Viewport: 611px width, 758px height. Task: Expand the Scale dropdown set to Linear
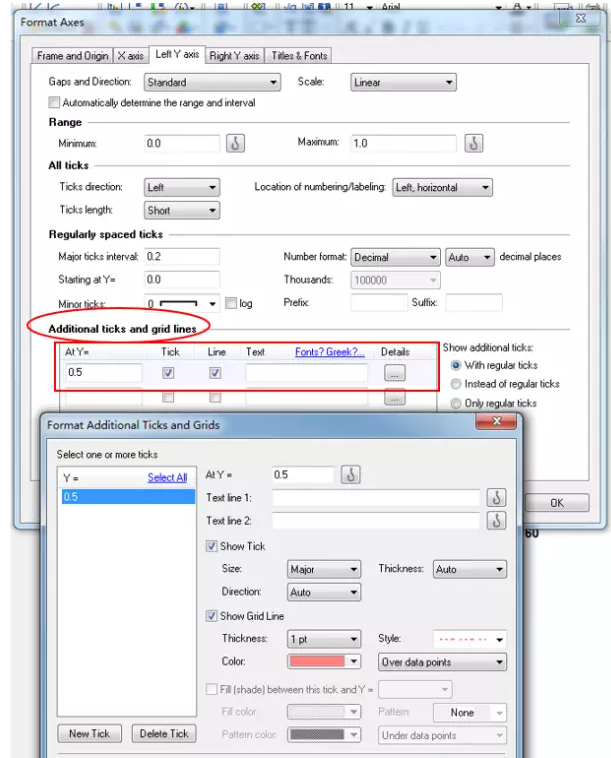point(403,82)
